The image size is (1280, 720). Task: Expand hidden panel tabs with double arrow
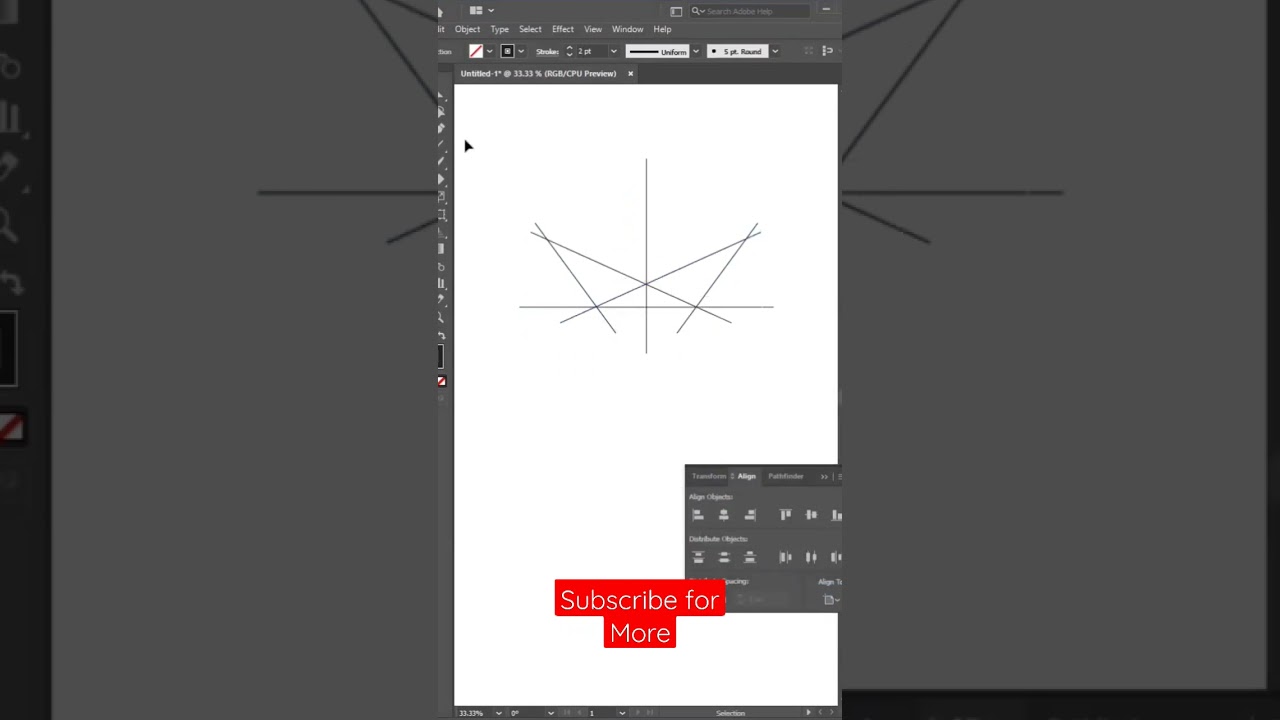coord(824,477)
